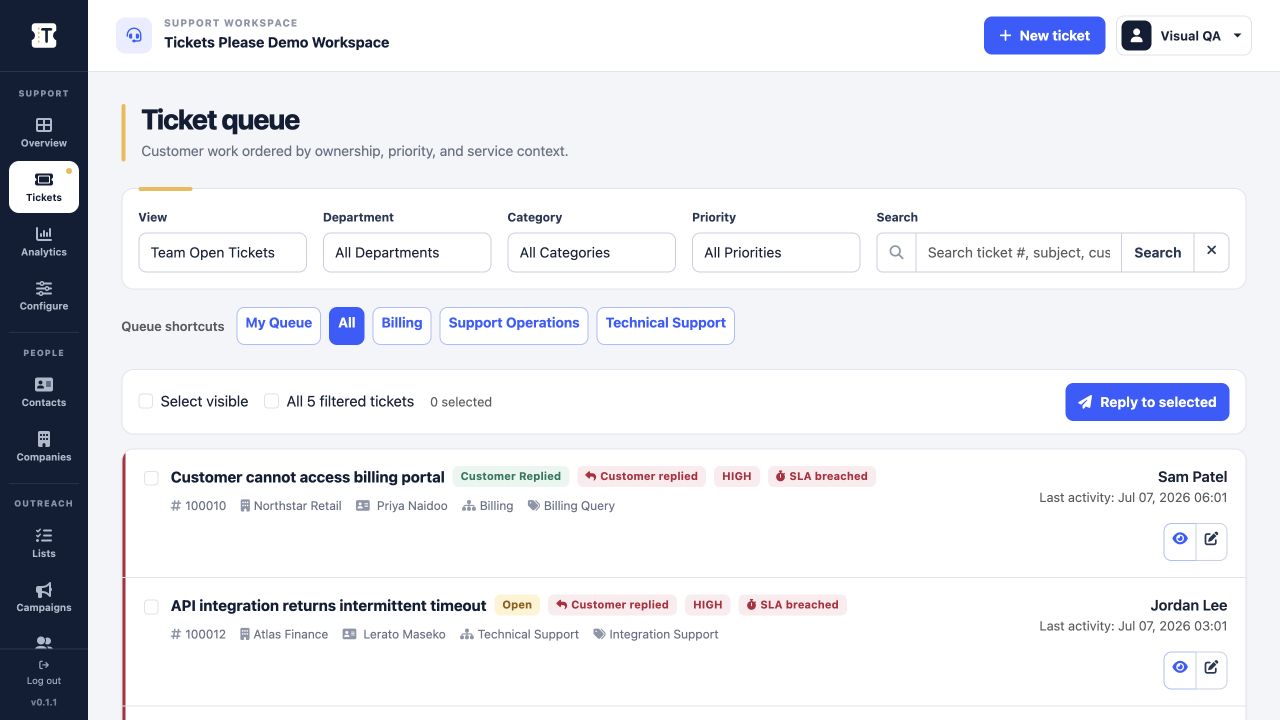Screen dimensions: 1280x720
Task: Open the Overview sidebar icon
Action: point(44,125)
